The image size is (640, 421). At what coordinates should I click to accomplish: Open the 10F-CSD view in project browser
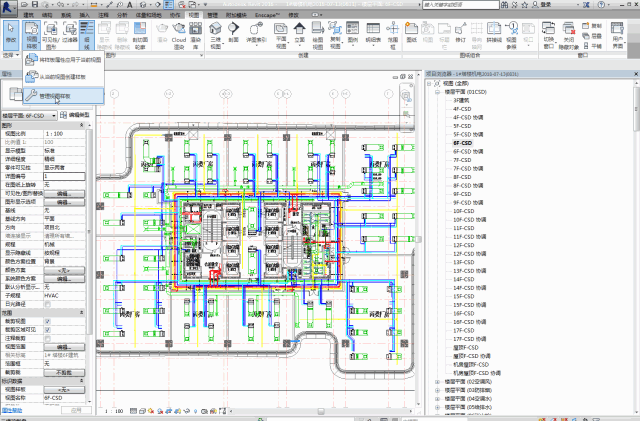(463, 211)
